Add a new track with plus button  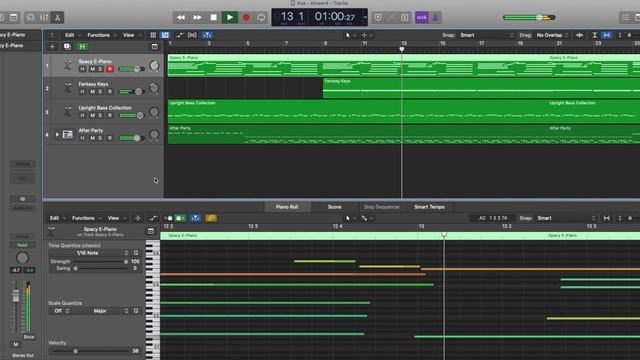52,47
